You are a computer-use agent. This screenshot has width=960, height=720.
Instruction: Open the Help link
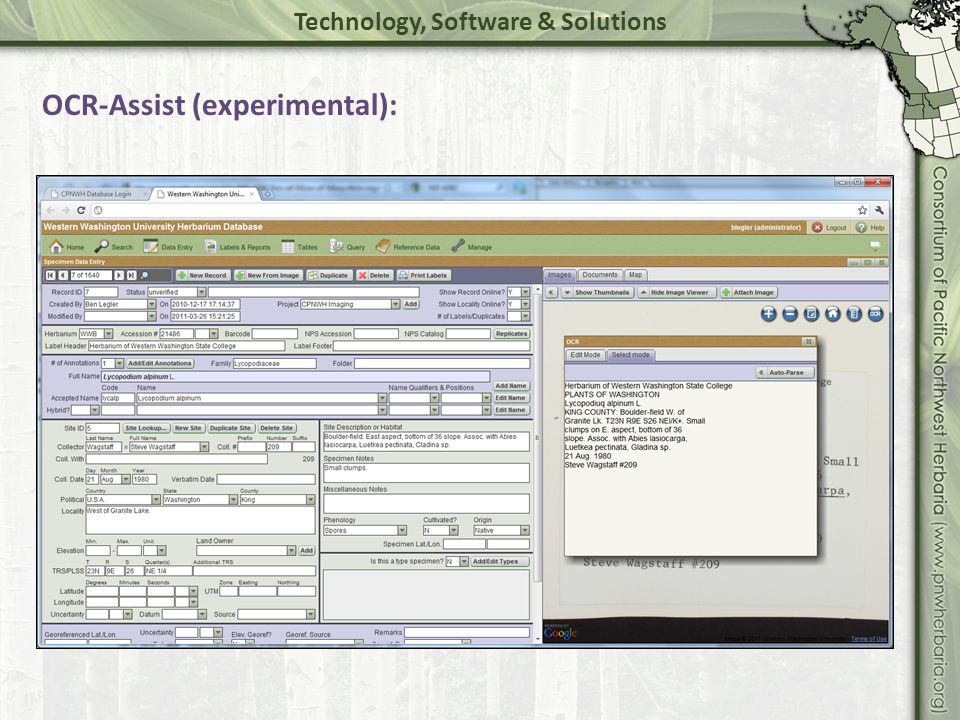pos(870,227)
